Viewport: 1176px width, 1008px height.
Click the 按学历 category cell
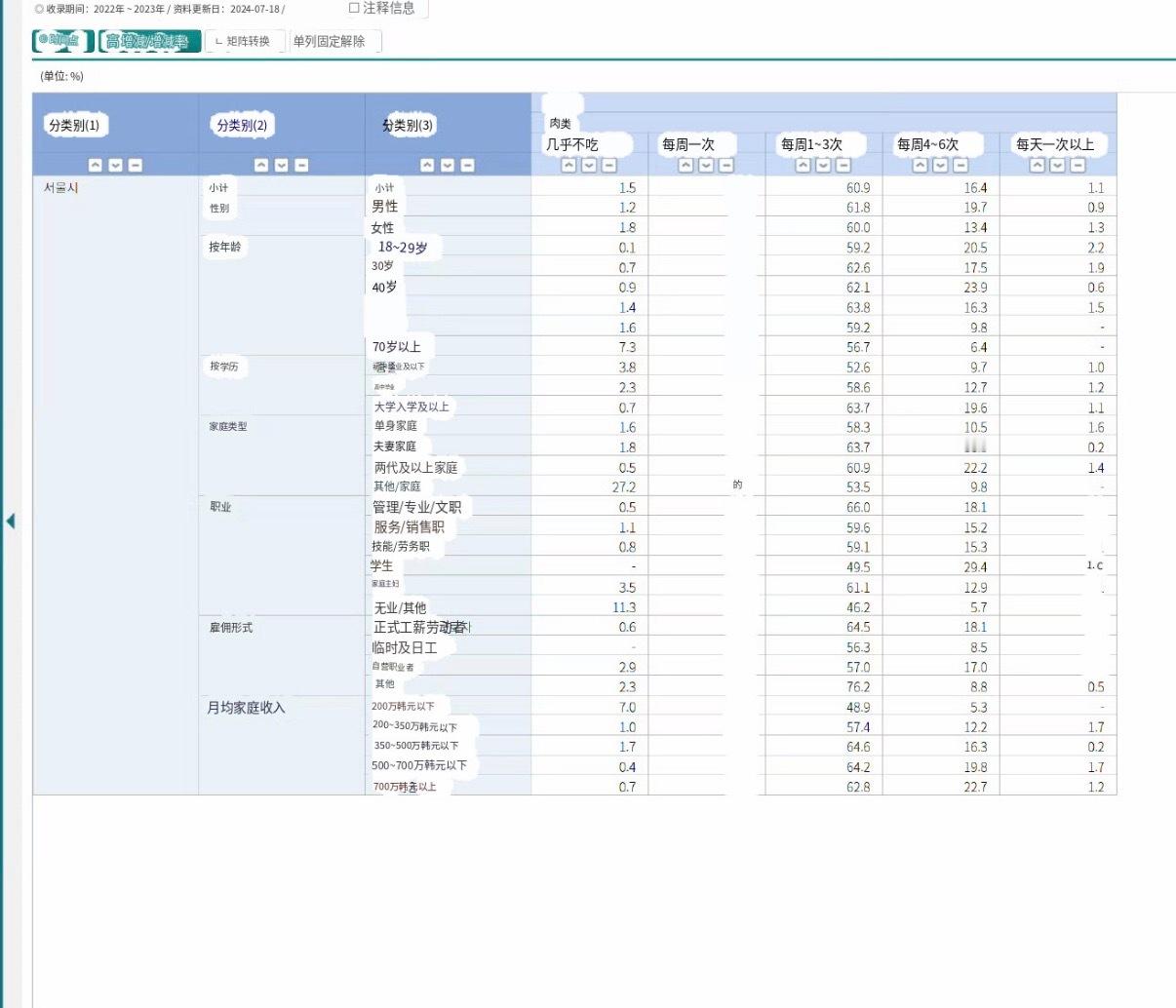coord(223,367)
